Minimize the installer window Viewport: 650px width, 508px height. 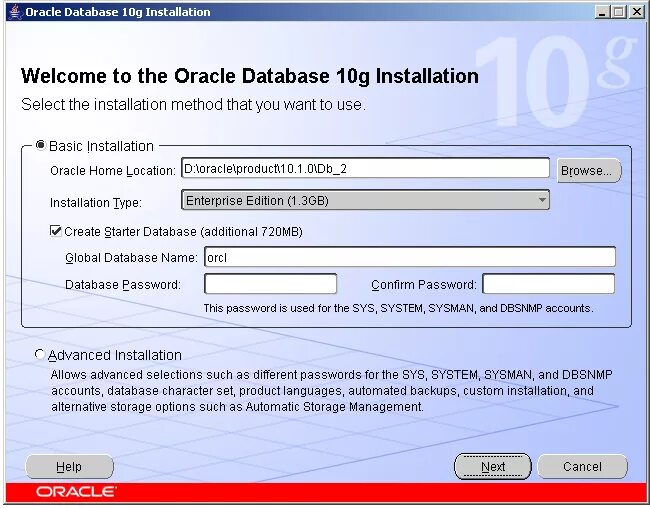coord(601,12)
